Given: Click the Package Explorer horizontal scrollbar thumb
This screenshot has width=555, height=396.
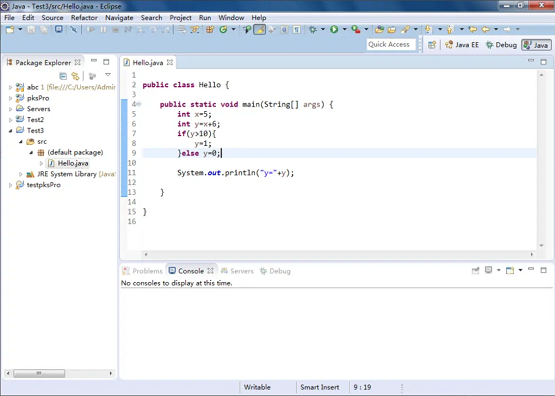Looking at the screenshot, I should (39, 373).
